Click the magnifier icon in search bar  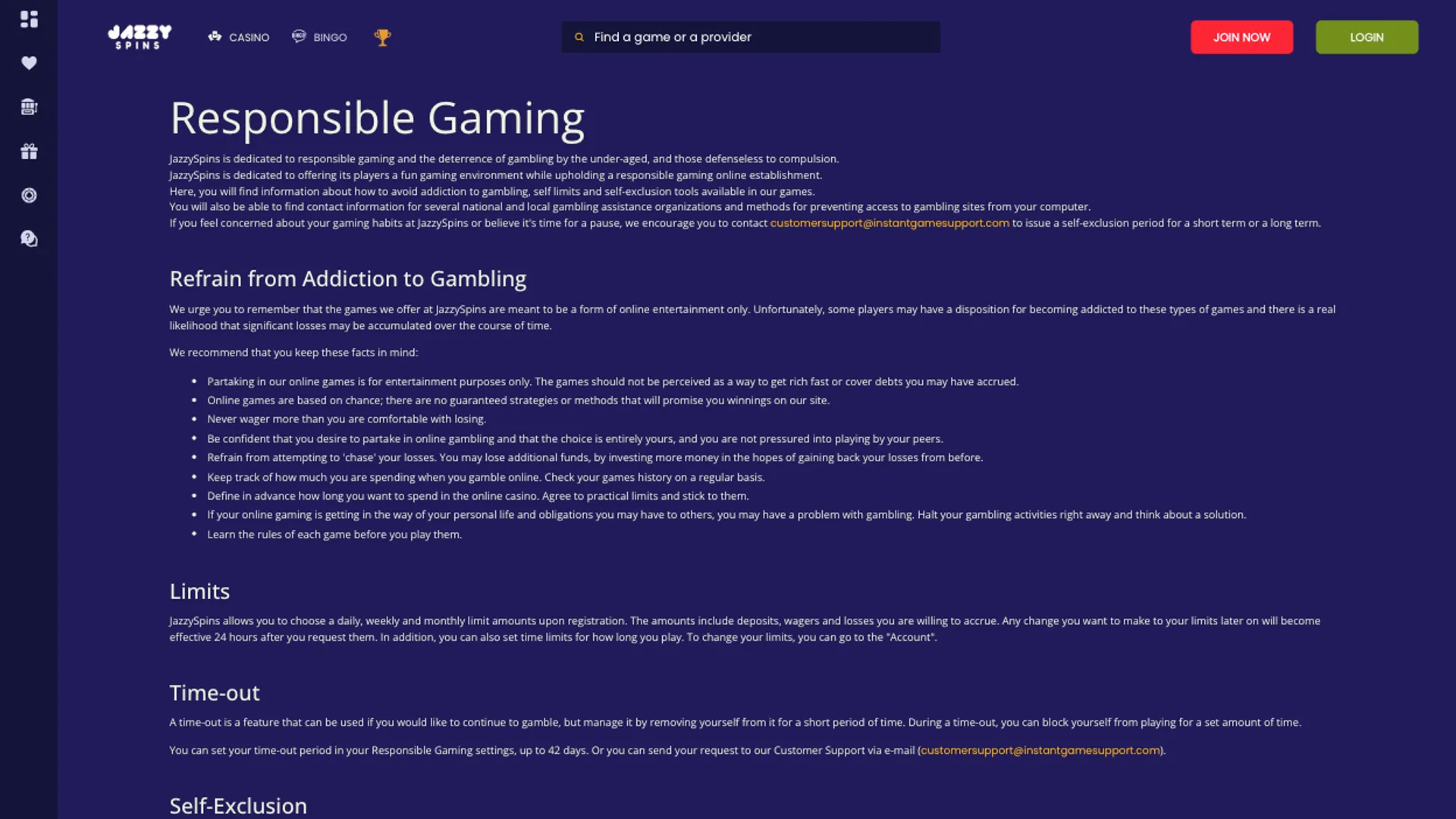[579, 37]
